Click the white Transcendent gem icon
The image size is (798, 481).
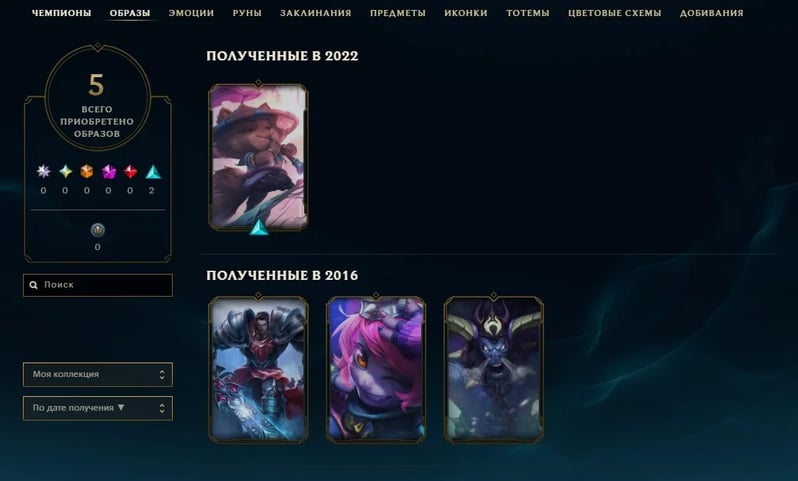[43, 172]
